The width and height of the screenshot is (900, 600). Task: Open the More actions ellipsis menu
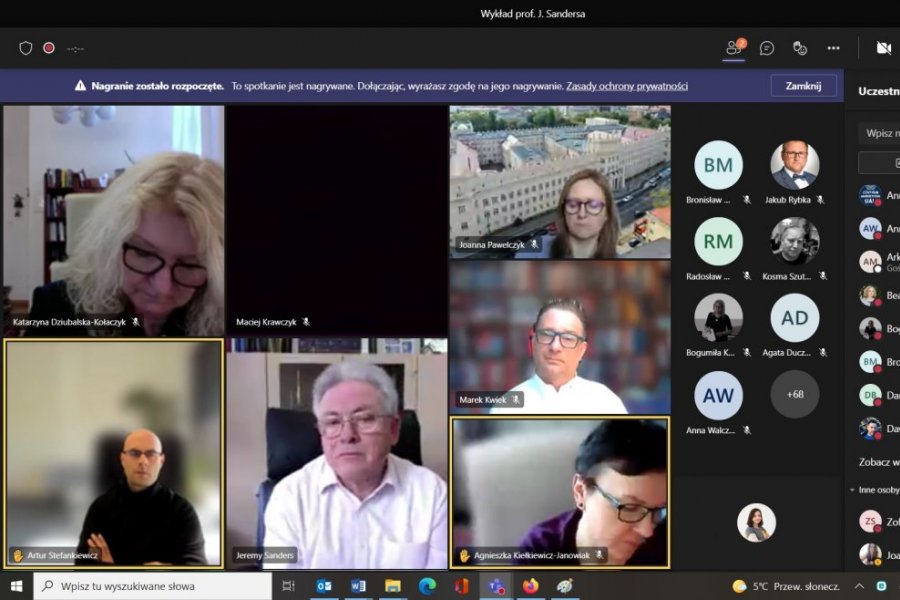coord(833,48)
